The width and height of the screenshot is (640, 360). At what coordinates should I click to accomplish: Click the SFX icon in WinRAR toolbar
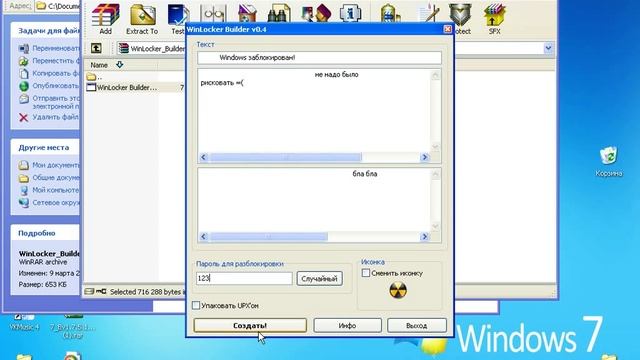coord(494,15)
